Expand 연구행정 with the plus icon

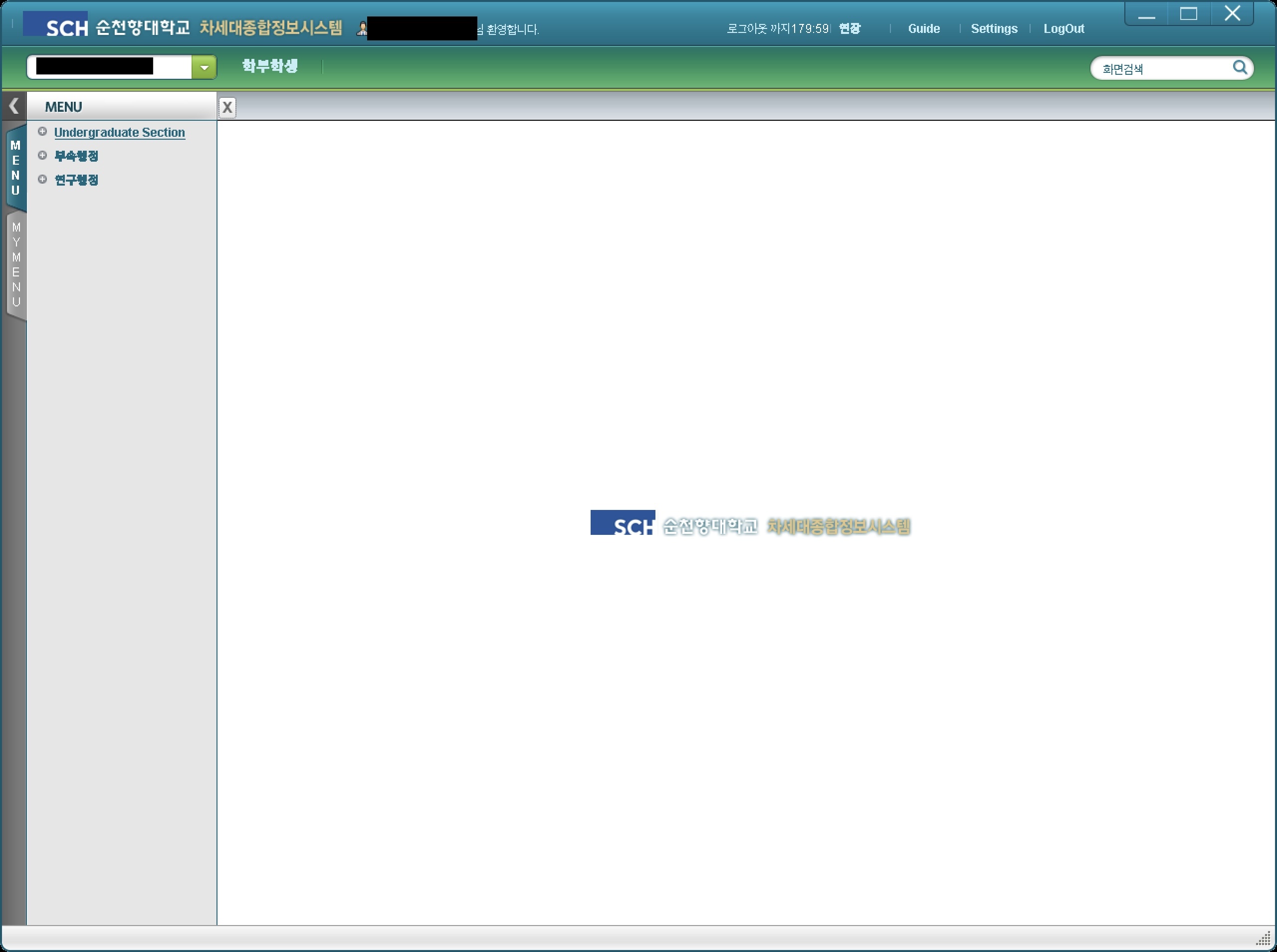pos(42,179)
